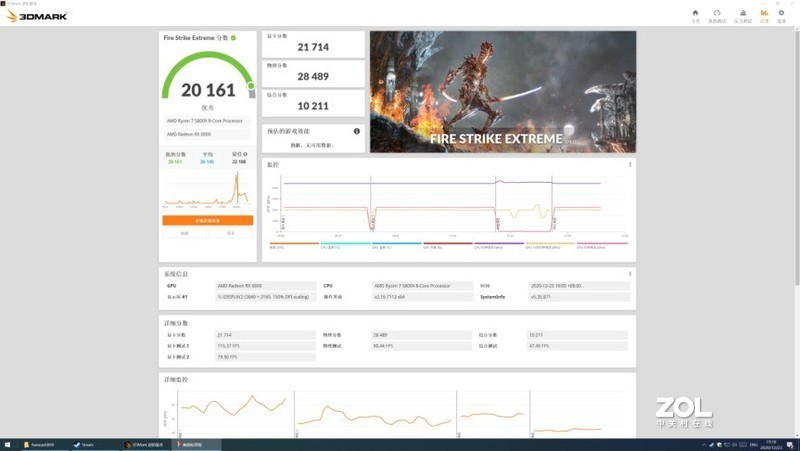Click the info icon next to the best score label
The image size is (800, 451).
pyautogui.click(x=245, y=154)
